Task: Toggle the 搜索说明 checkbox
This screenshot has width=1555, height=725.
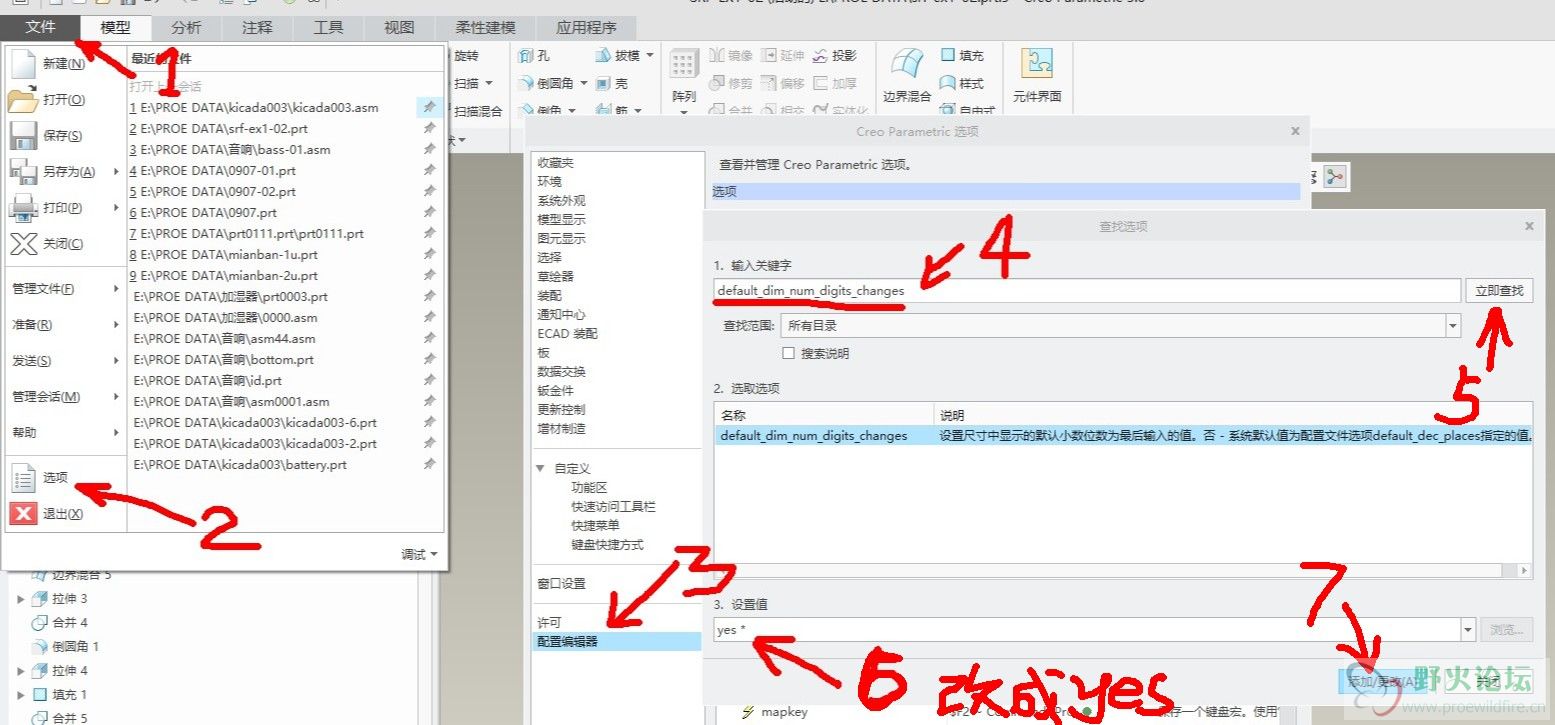Action: (x=789, y=353)
